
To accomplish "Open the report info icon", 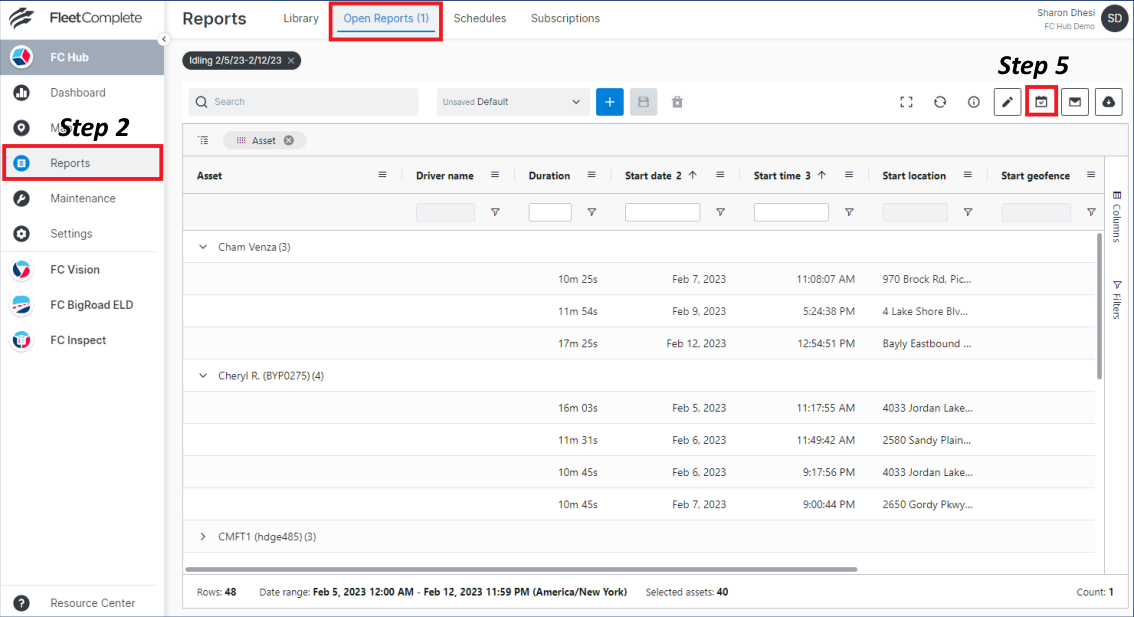I will [974, 102].
